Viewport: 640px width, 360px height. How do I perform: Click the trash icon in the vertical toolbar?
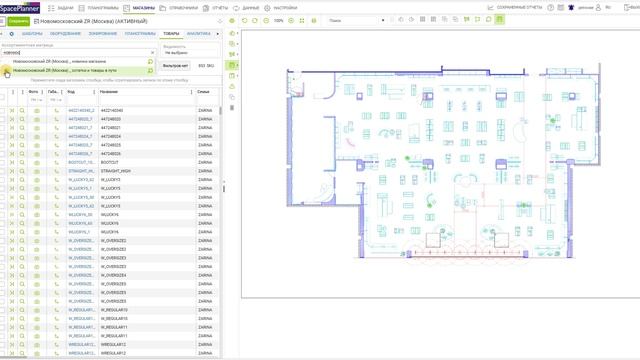click(x=232, y=108)
